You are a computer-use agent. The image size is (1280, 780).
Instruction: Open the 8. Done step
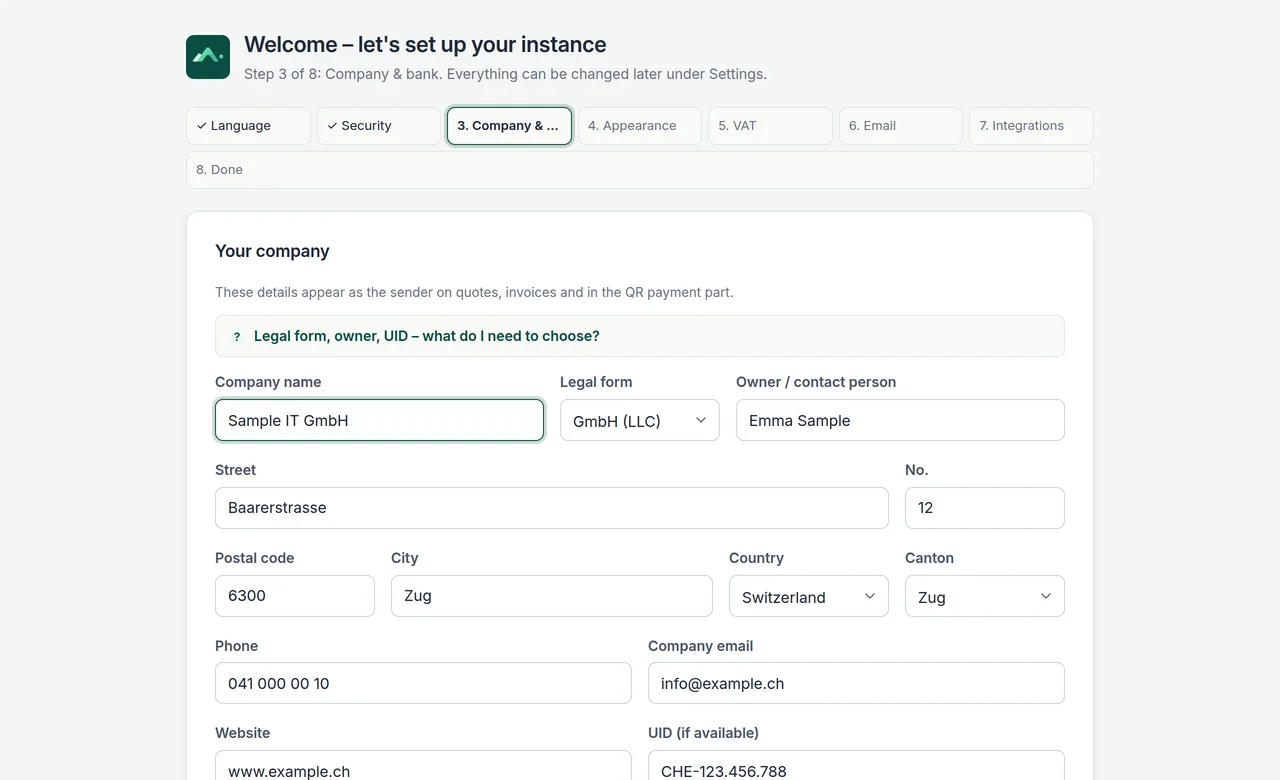point(640,170)
